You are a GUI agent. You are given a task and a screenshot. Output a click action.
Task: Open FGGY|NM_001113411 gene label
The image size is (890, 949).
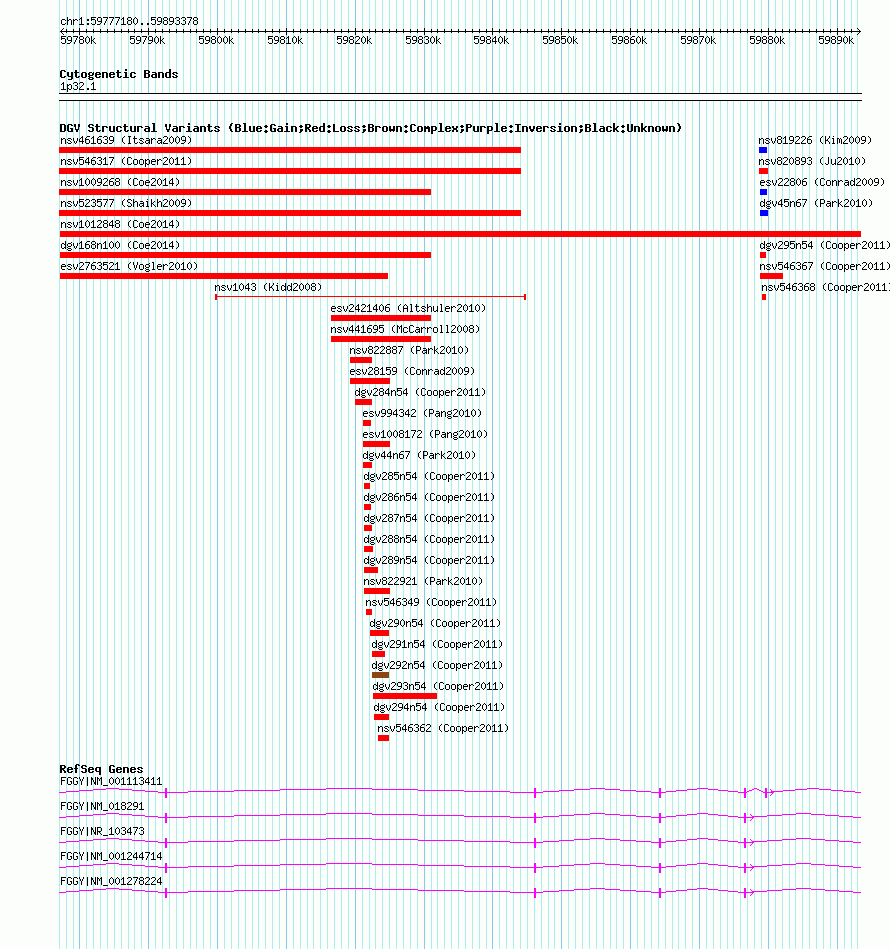[111, 782]
